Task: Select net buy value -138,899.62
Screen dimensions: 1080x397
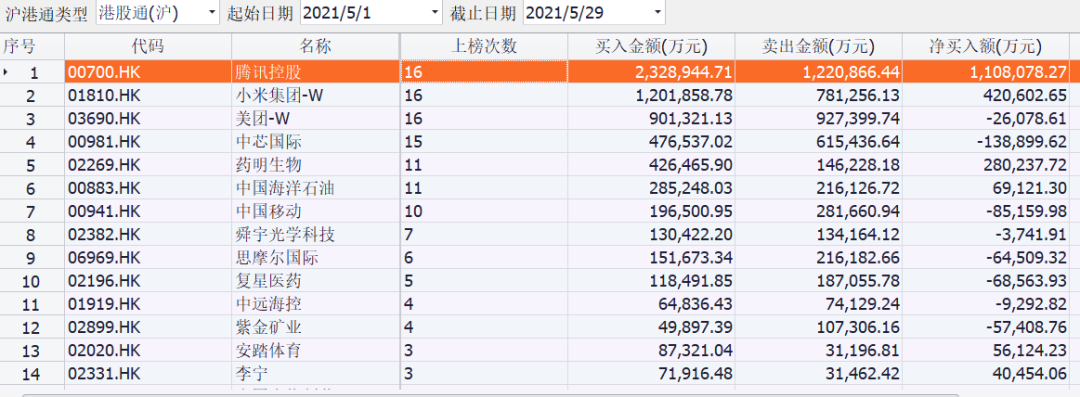Action: [986, 142]
